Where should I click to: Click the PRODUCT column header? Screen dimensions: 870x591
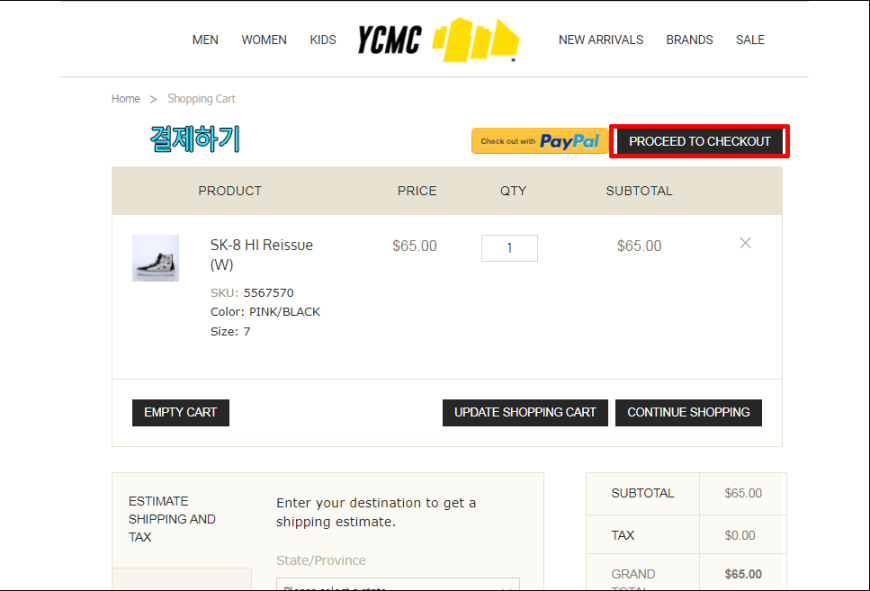[x=230, y=191]
